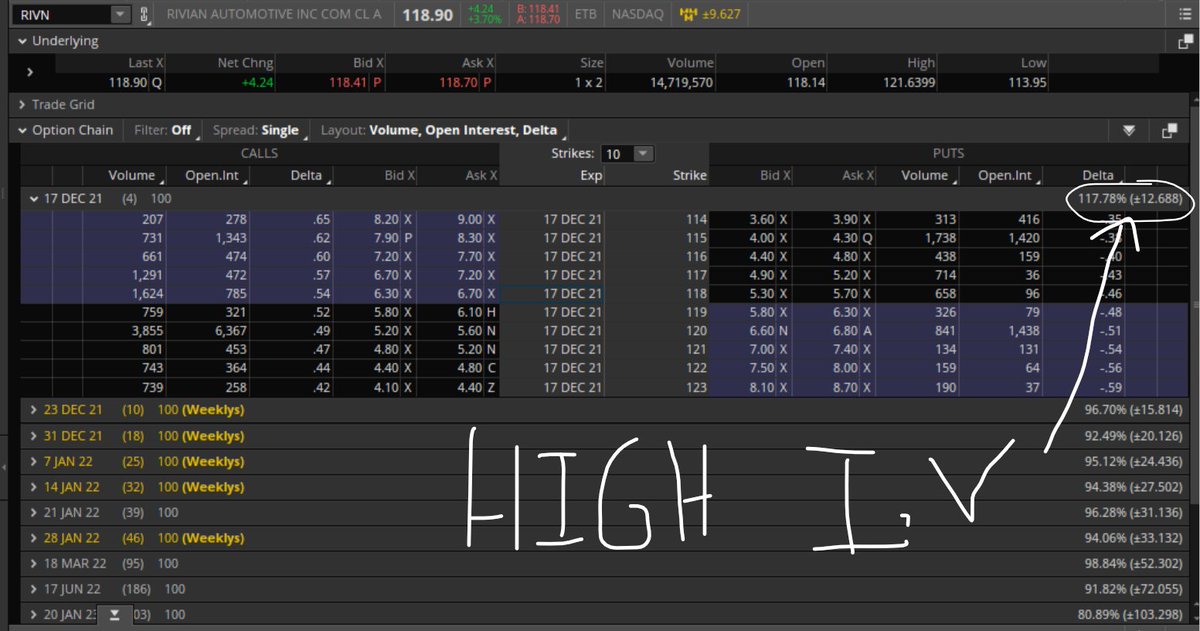
Task: Collapse the 17 DEC 21 expiration row
Action: tap(35, 198)
